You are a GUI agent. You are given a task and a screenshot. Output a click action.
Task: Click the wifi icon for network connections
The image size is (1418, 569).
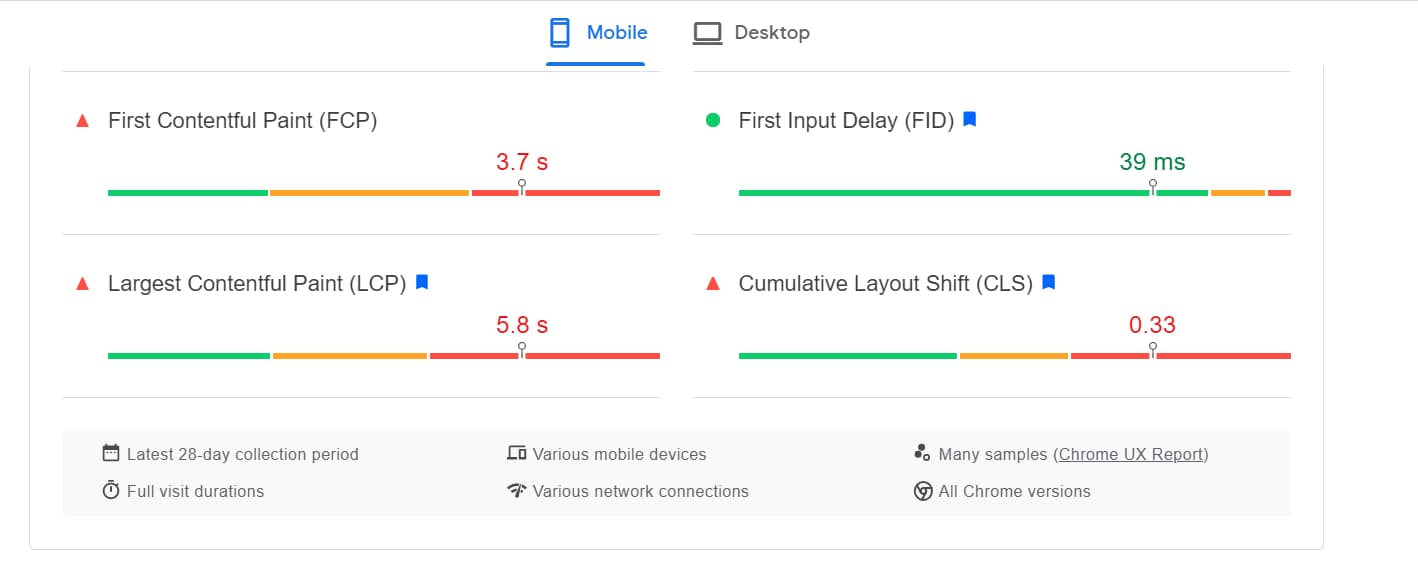pos(517,491)
